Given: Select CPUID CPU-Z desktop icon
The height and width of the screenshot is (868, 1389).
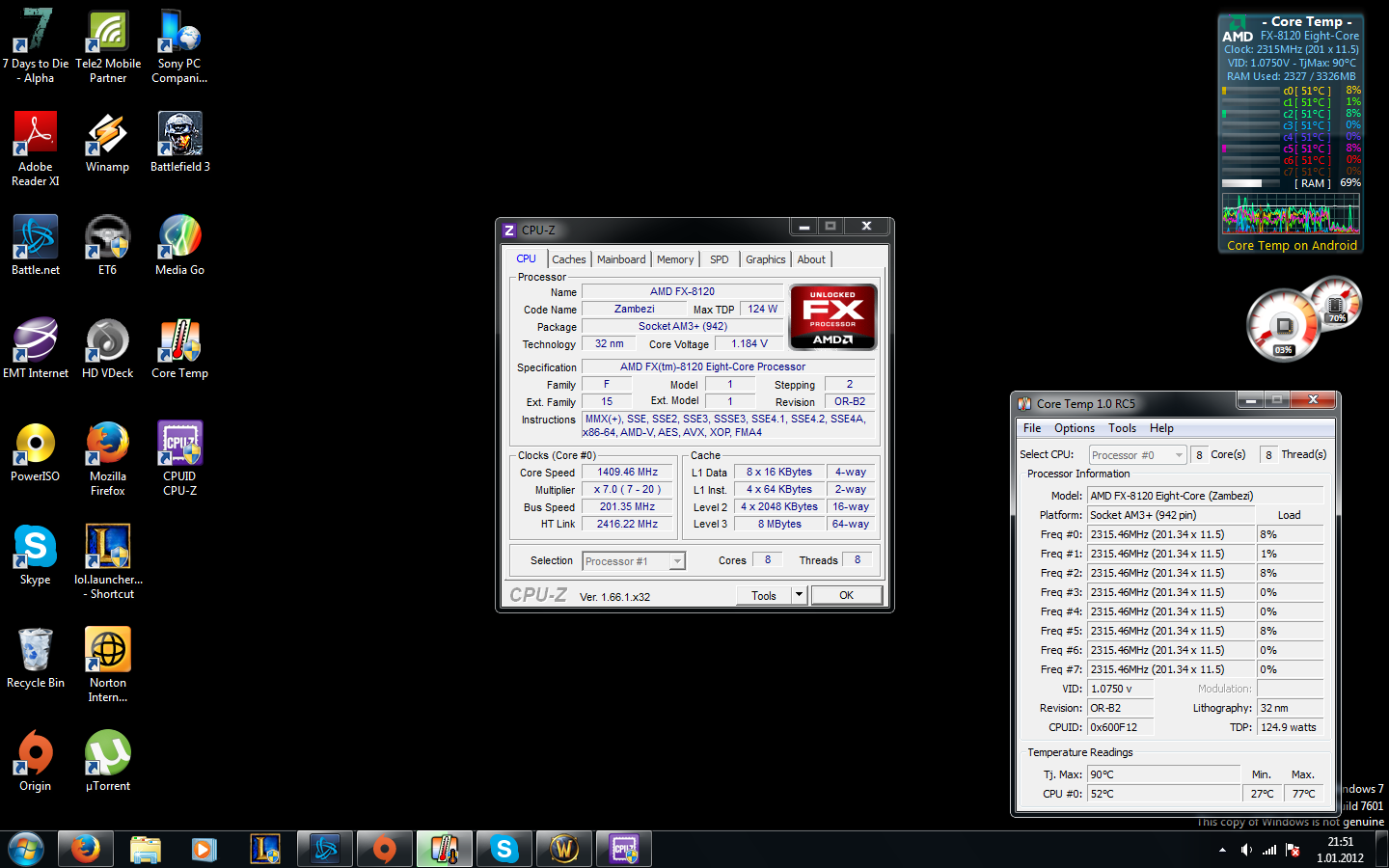Looking at the screenshot, I should click(179, 459).
